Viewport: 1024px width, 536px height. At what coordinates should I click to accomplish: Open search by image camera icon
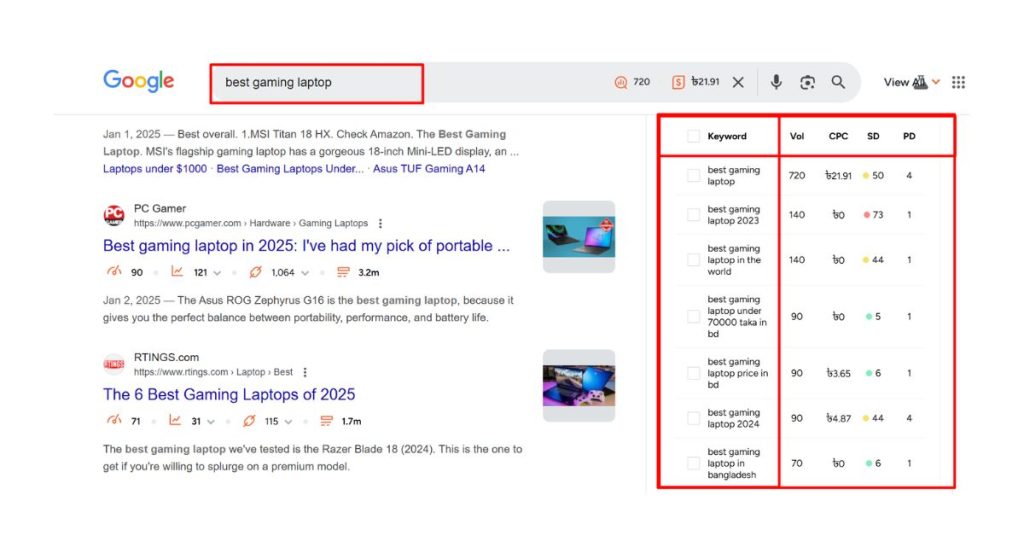click(x=807, y=82)
